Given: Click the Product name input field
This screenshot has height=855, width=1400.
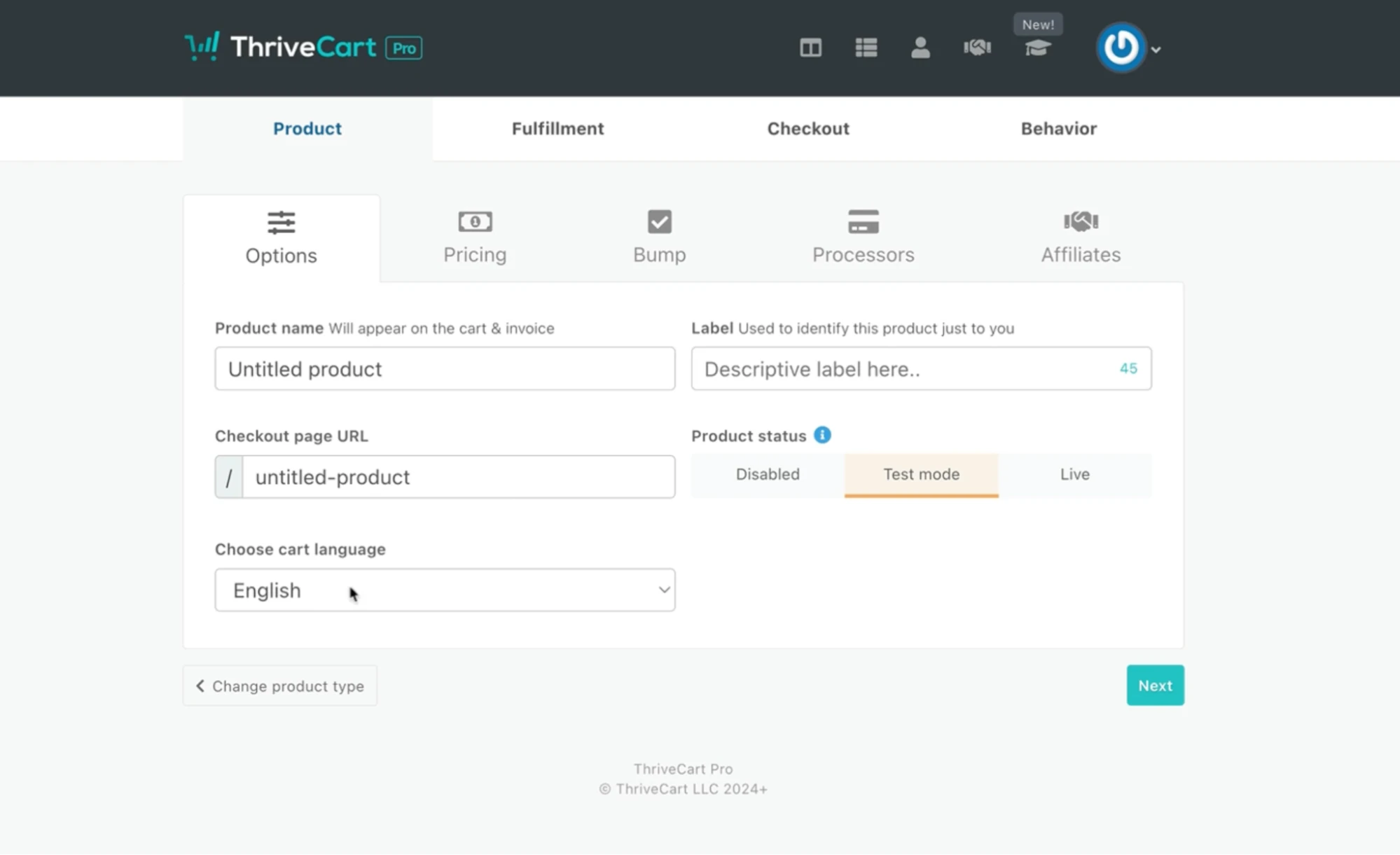Looking at the screenshot, I should point(445,368).
